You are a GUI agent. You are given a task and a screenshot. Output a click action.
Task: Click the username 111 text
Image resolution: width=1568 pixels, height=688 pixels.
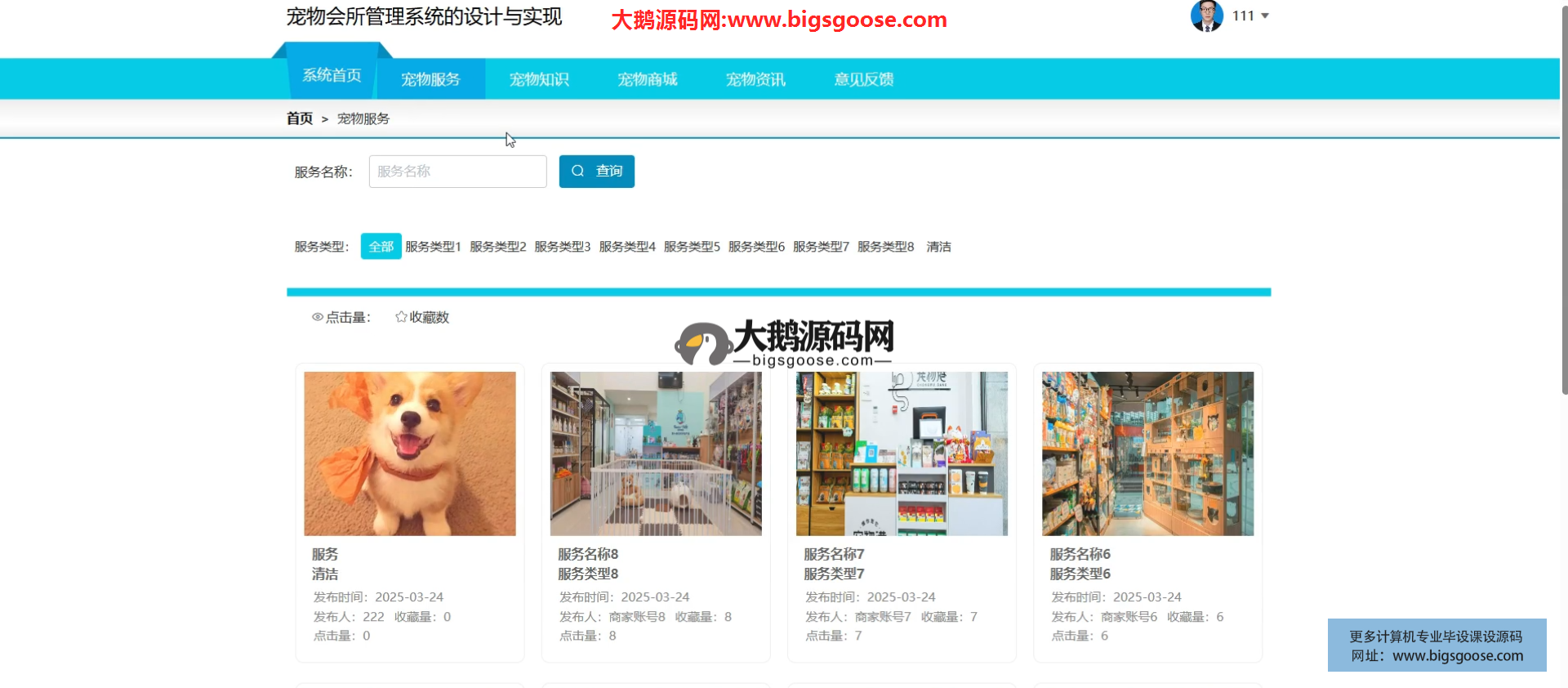click(x=1243, y=16)
